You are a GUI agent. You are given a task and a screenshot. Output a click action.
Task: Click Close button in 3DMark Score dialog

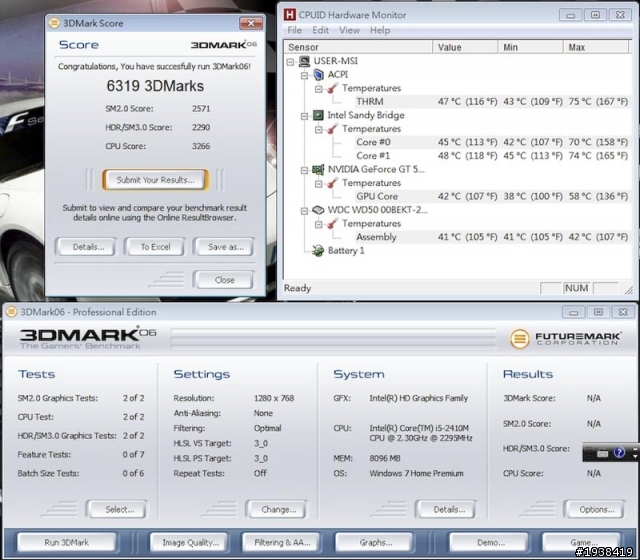click(x=224, y=280)
